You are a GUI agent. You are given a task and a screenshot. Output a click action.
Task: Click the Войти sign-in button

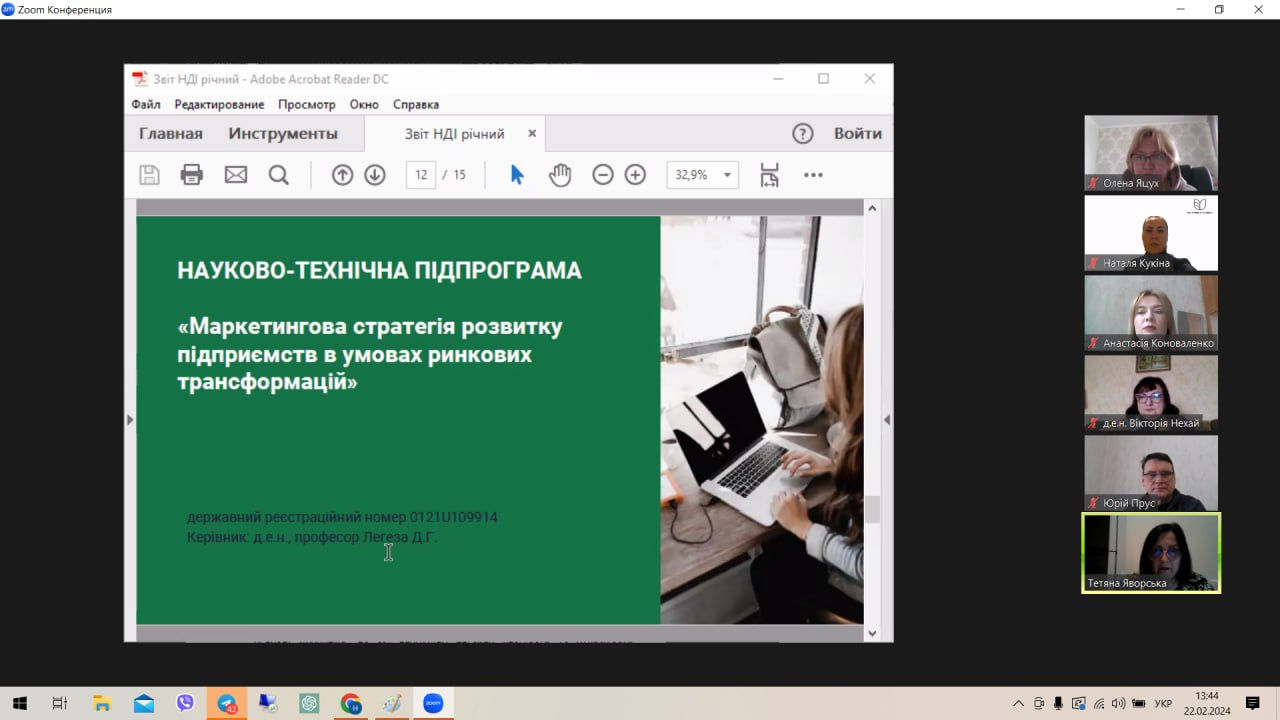pos(857,134)
